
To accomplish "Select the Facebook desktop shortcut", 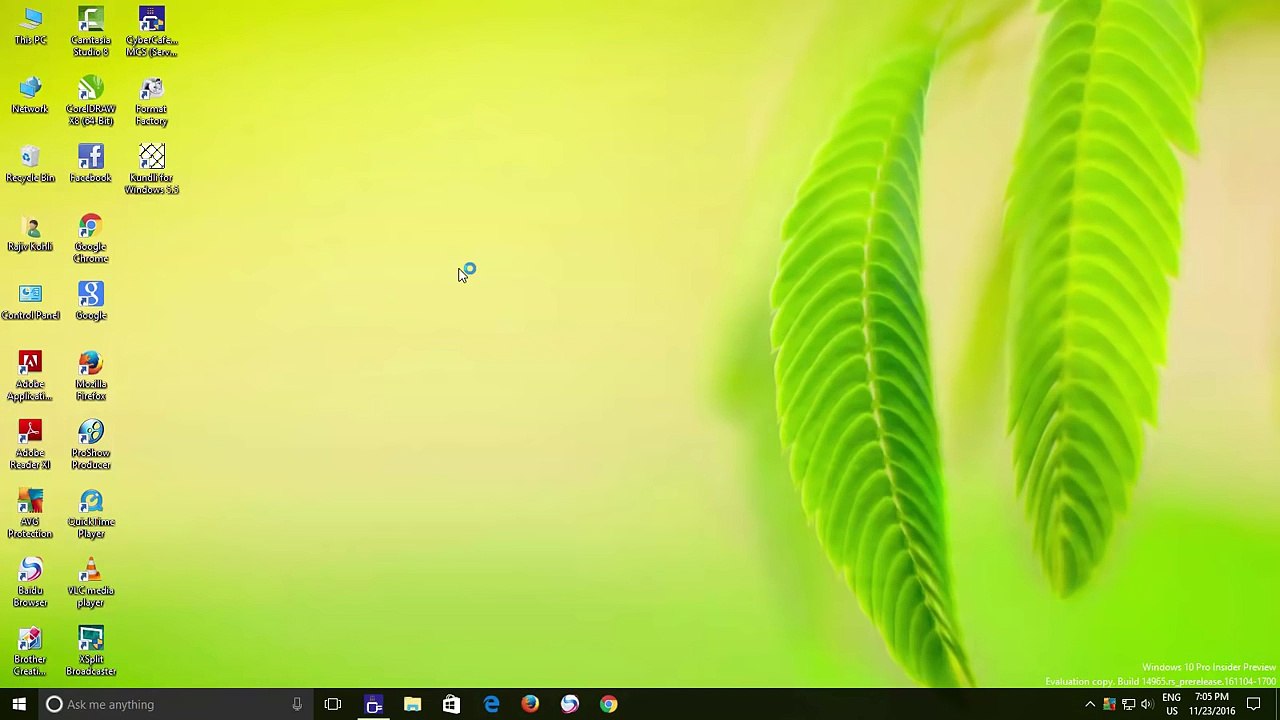I will (91, 164).
